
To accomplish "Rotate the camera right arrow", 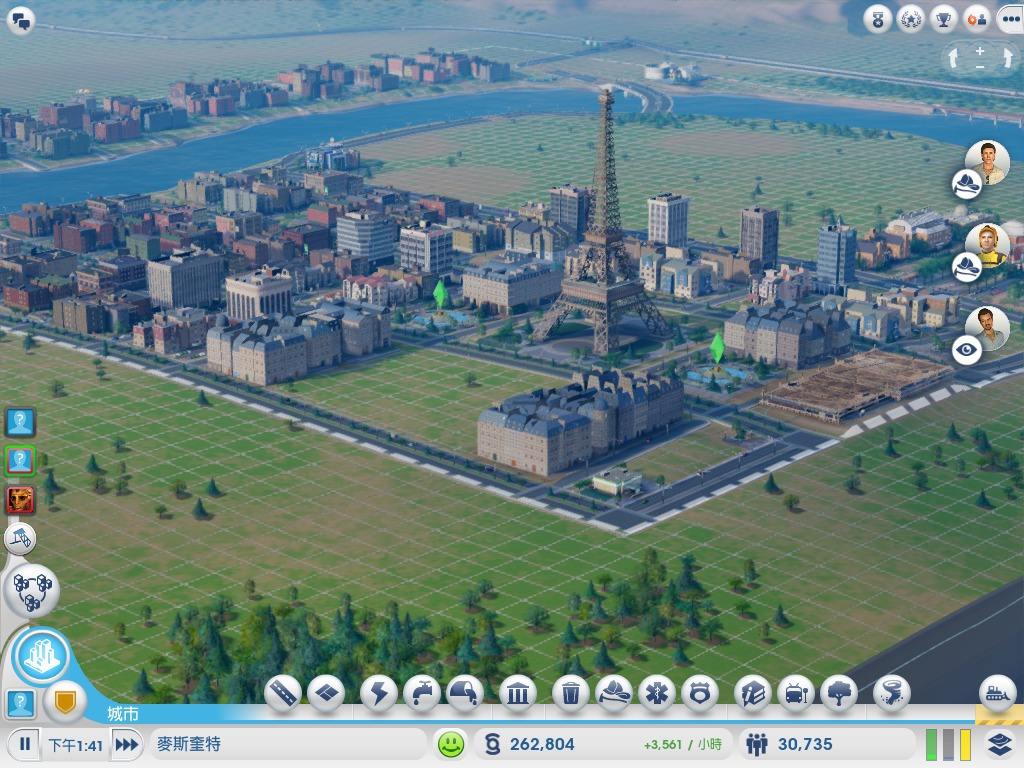I will (1006, 59).
